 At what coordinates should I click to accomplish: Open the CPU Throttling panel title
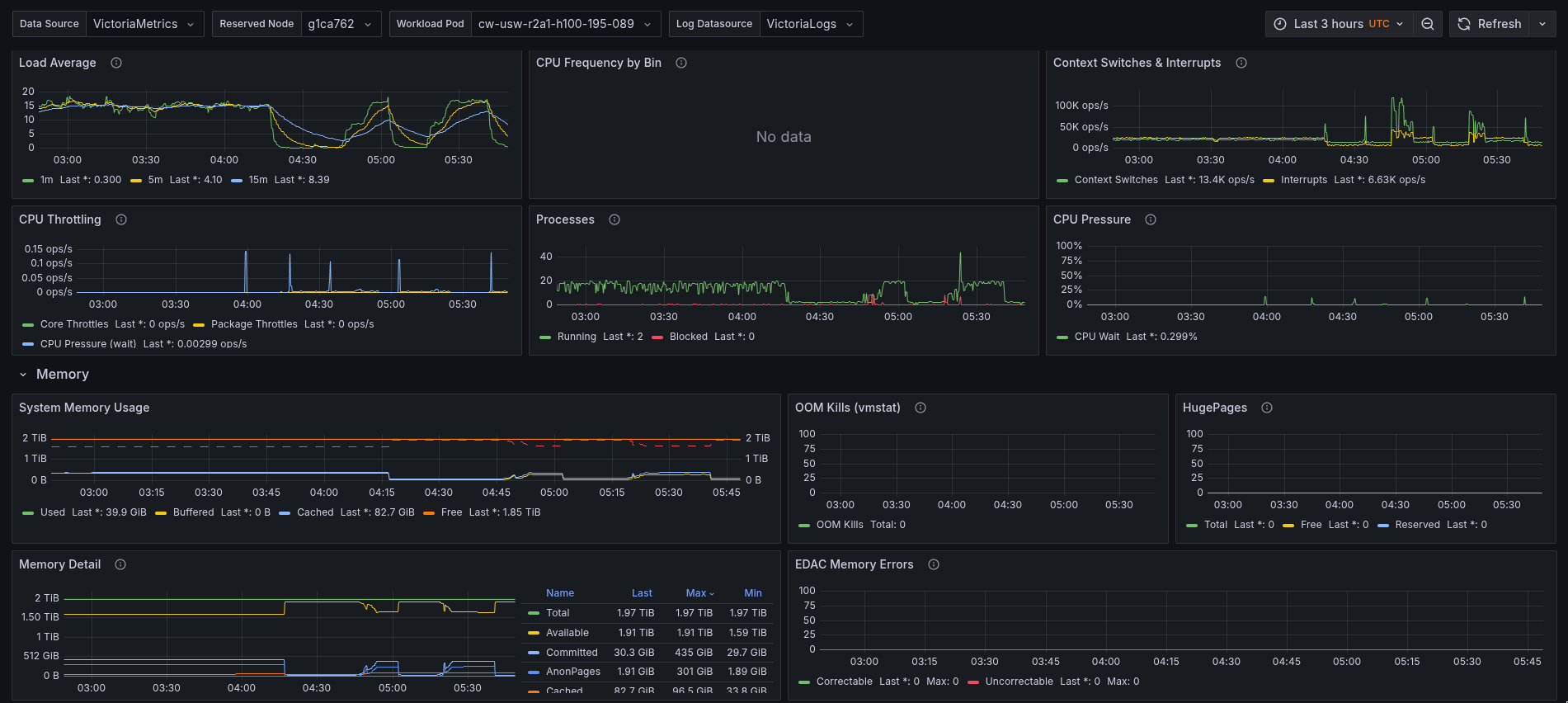click(x=60, y=219)
